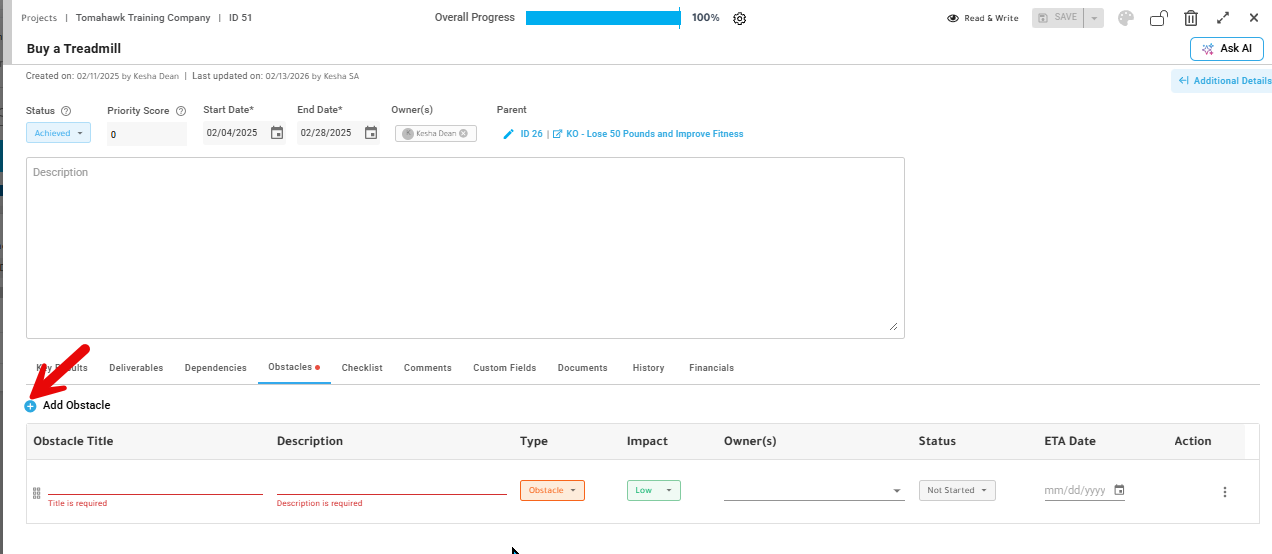
Task: Click the ETA Date mm/dd/yyyy field
Action: click(x=1077, y=491)
